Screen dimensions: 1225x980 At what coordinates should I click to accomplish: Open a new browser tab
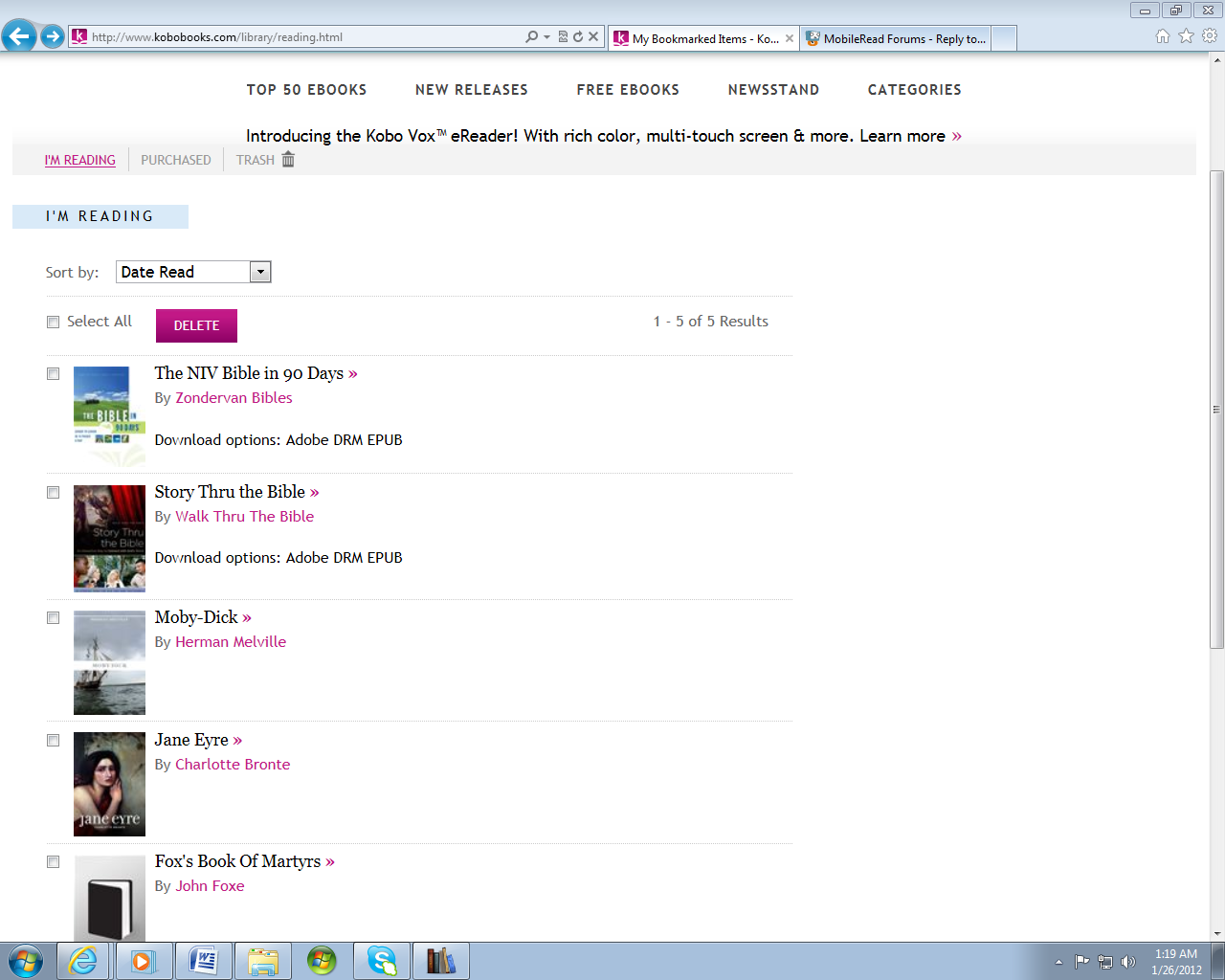(x=1004, y=38)
